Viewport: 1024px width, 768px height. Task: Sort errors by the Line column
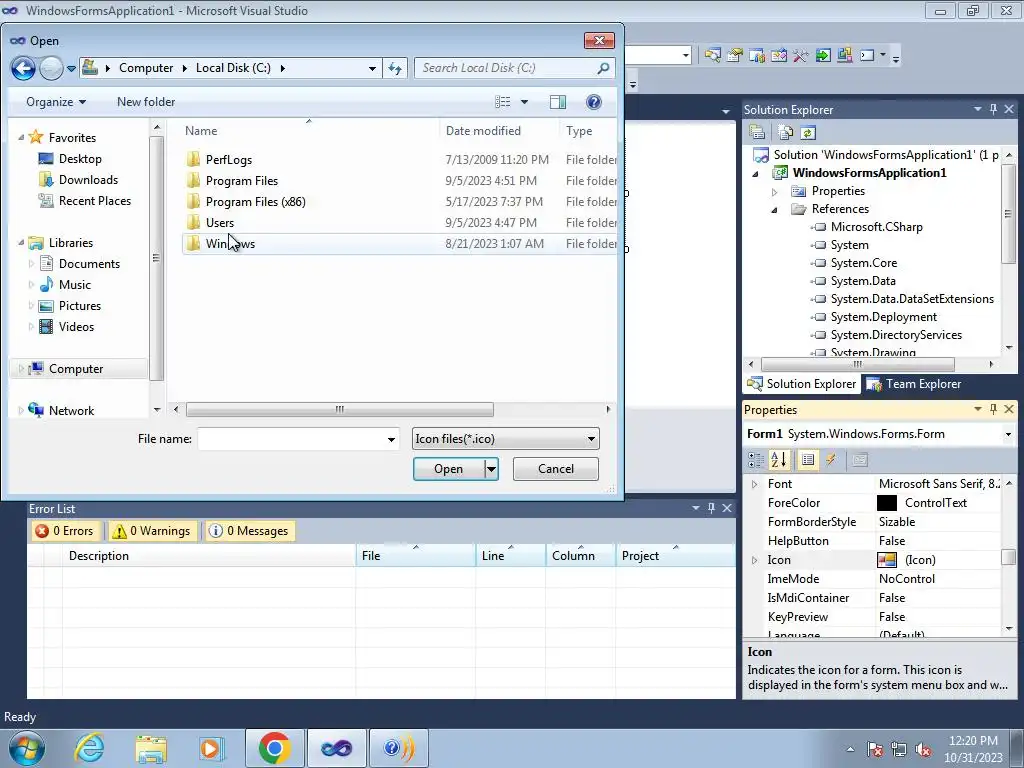[x=511, y=556]
